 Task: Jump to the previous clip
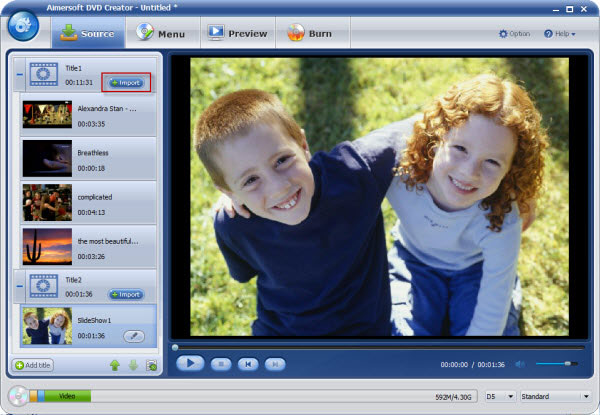(248, 363)
